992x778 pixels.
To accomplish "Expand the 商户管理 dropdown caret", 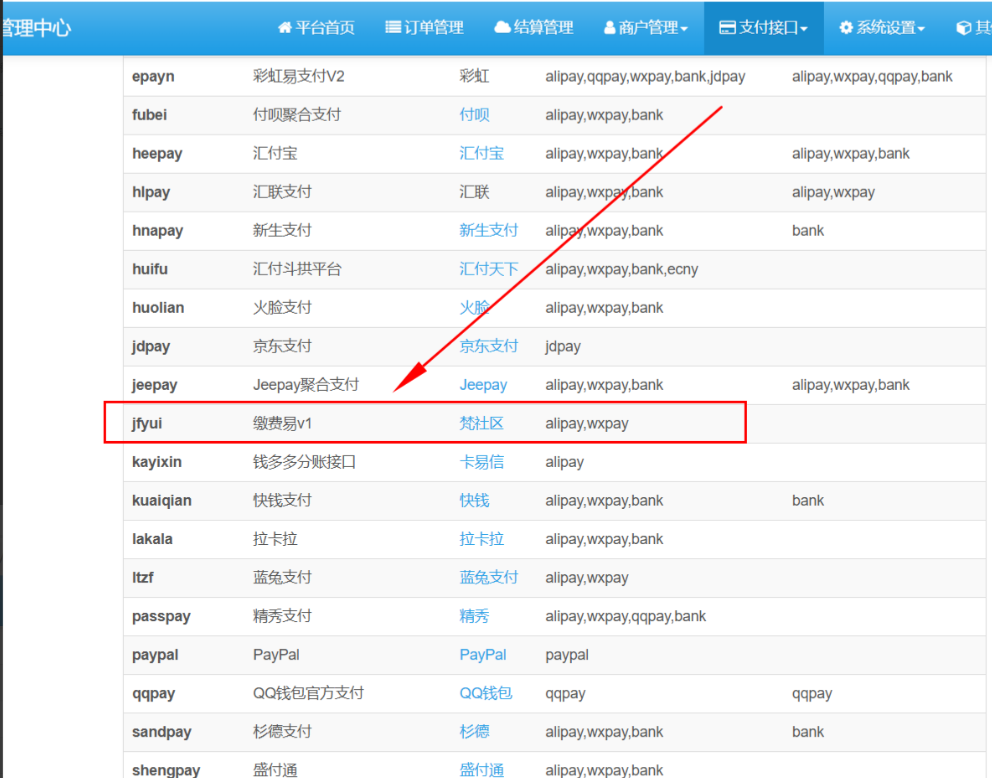I will click(x=684, y=29).
